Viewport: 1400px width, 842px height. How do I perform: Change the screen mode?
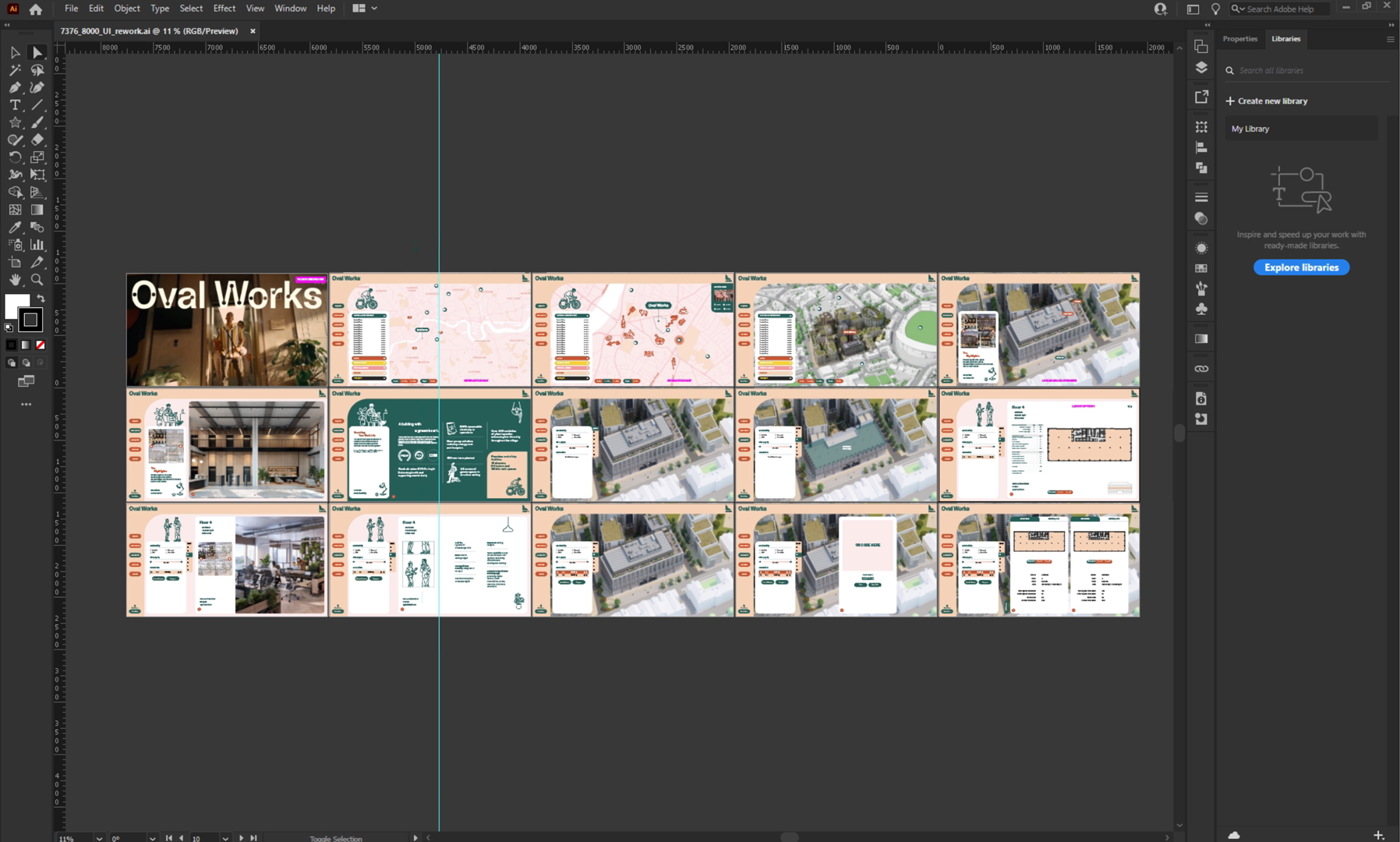pos(26,381)
